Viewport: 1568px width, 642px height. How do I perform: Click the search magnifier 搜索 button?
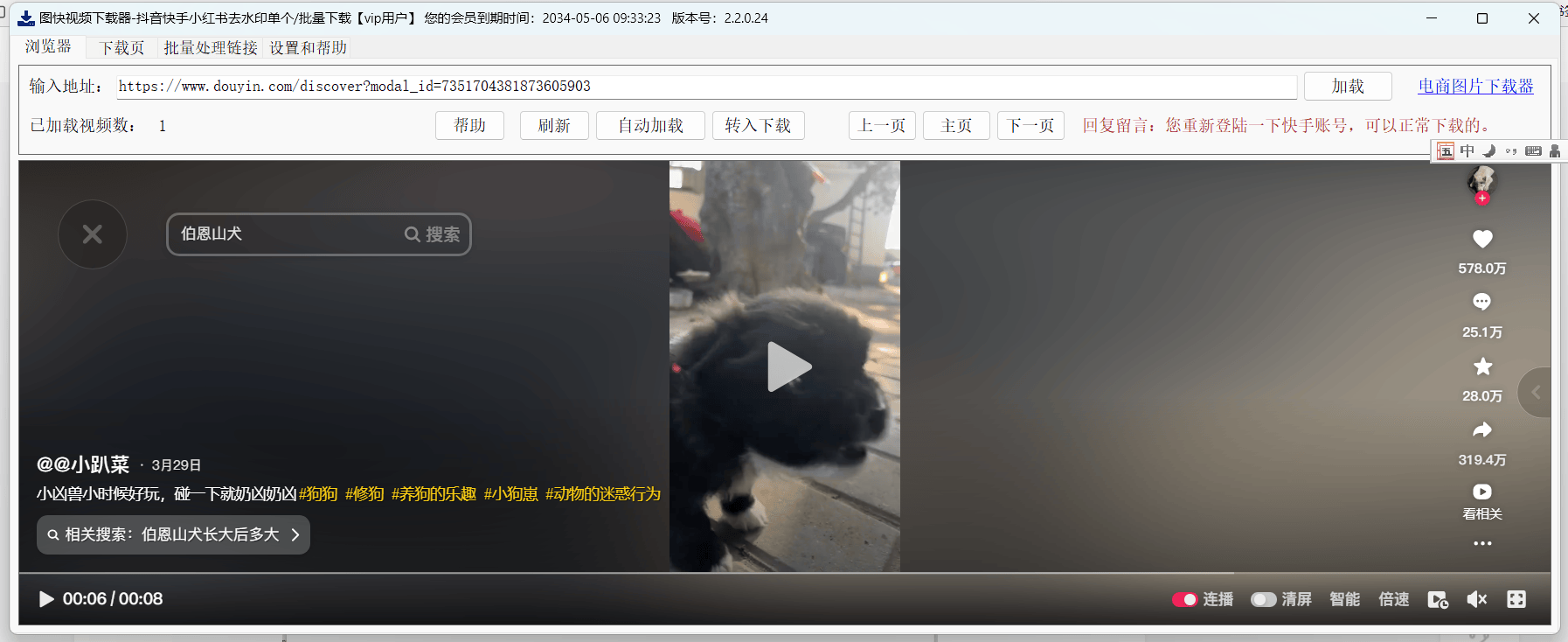[x=433, y=234]
